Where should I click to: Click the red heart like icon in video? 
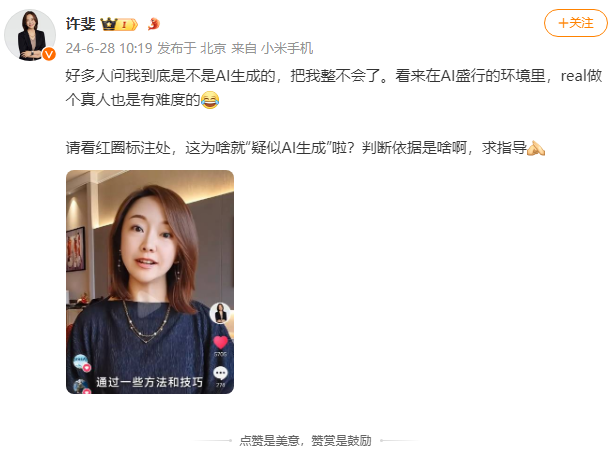(220, 342)
